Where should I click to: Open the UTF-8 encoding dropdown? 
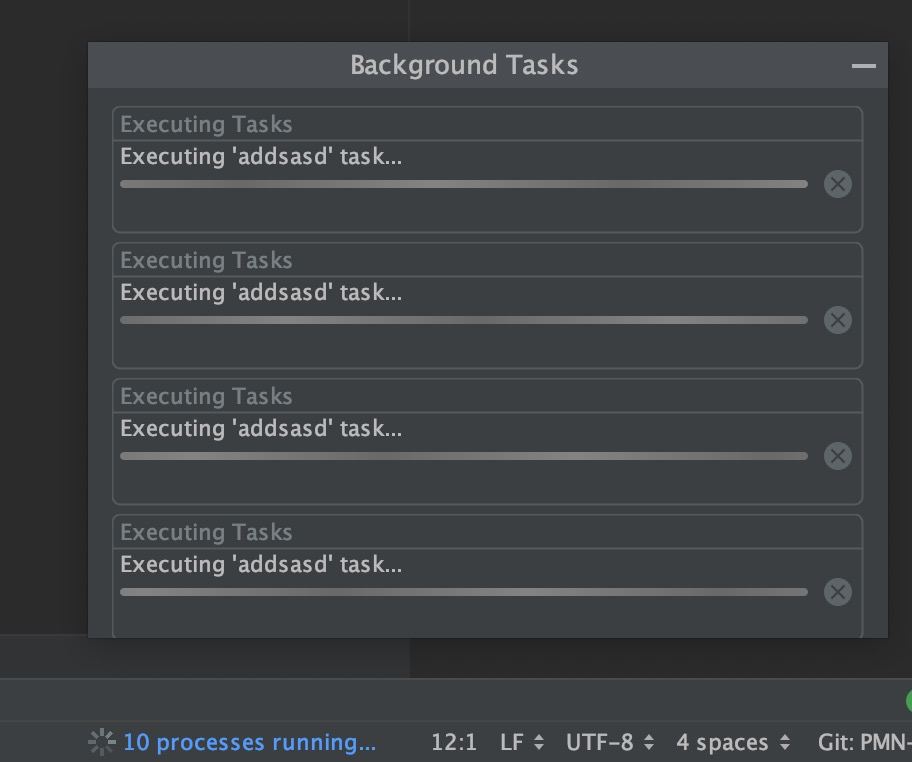(610, 742)
